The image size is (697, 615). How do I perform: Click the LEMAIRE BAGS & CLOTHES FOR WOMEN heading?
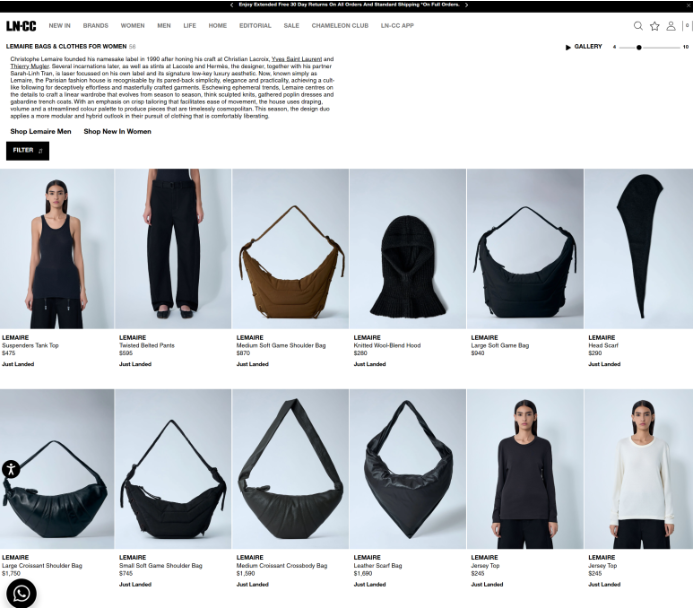[66, 47]
